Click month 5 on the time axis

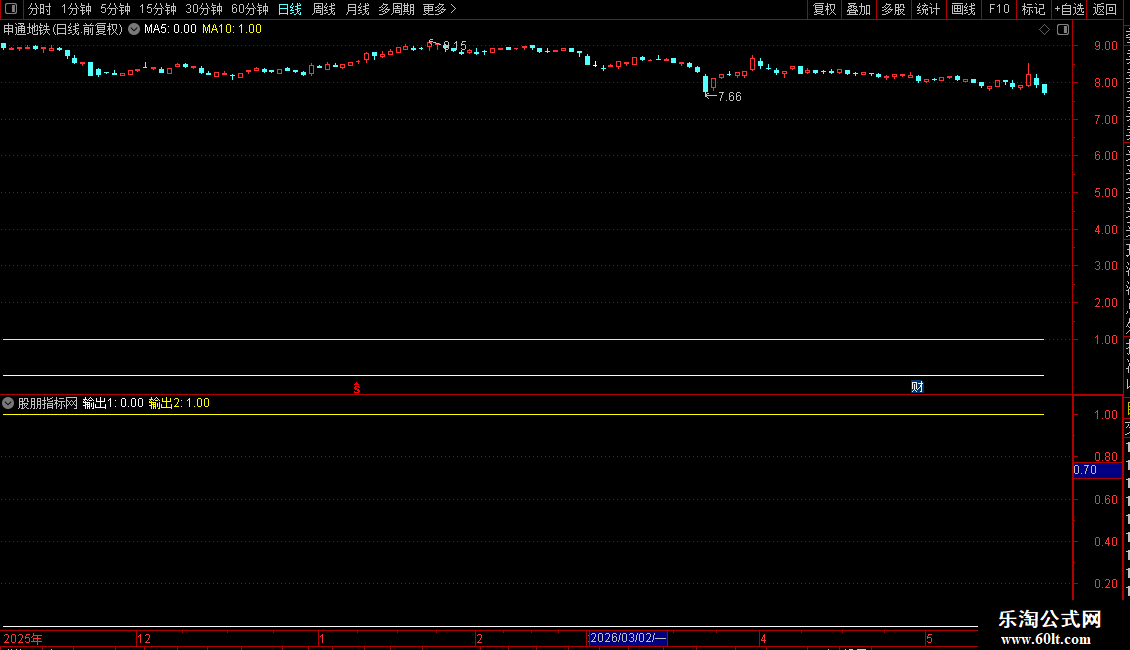[930, 638]
